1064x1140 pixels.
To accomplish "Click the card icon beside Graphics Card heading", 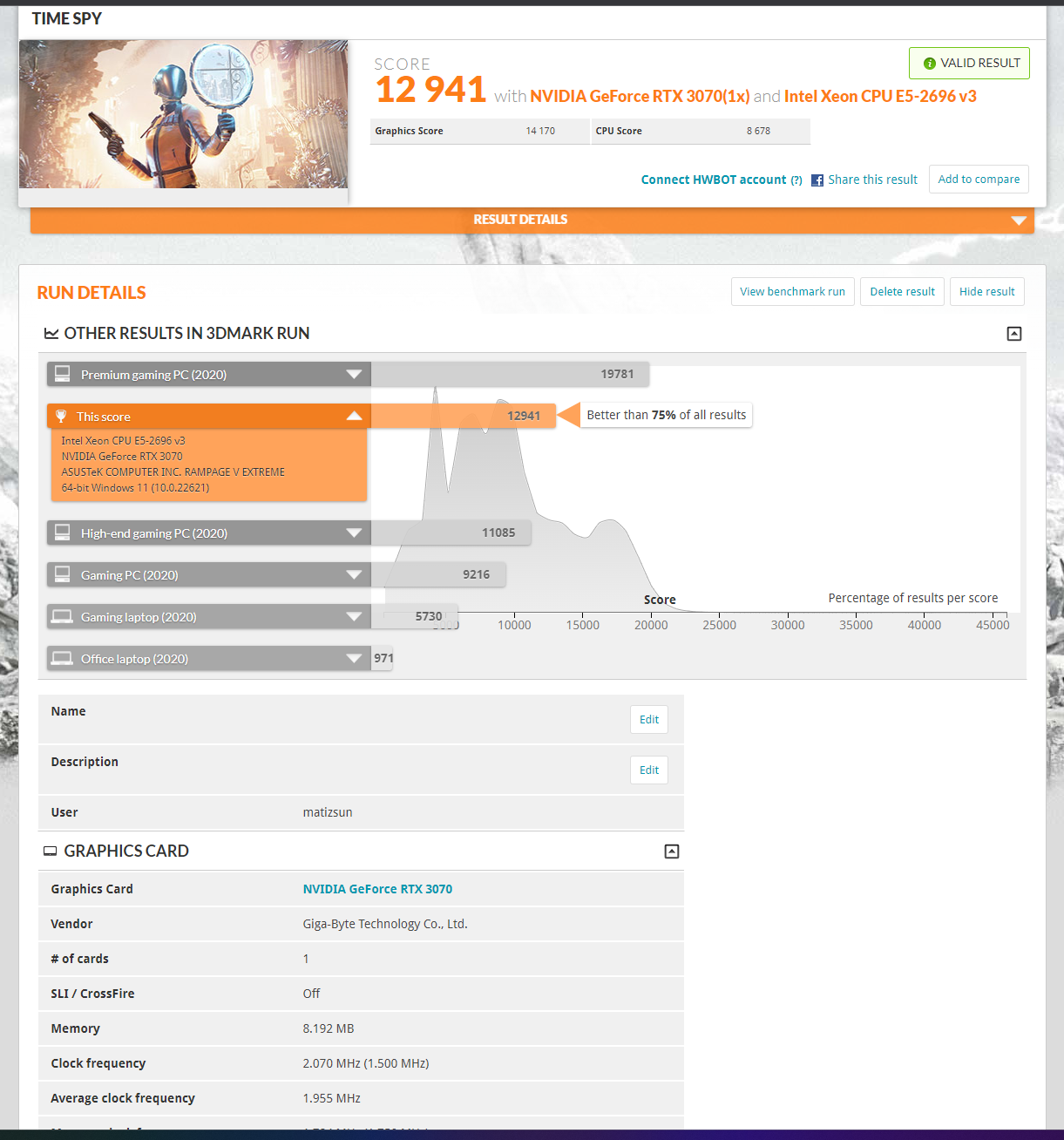I will coord(51,852).
